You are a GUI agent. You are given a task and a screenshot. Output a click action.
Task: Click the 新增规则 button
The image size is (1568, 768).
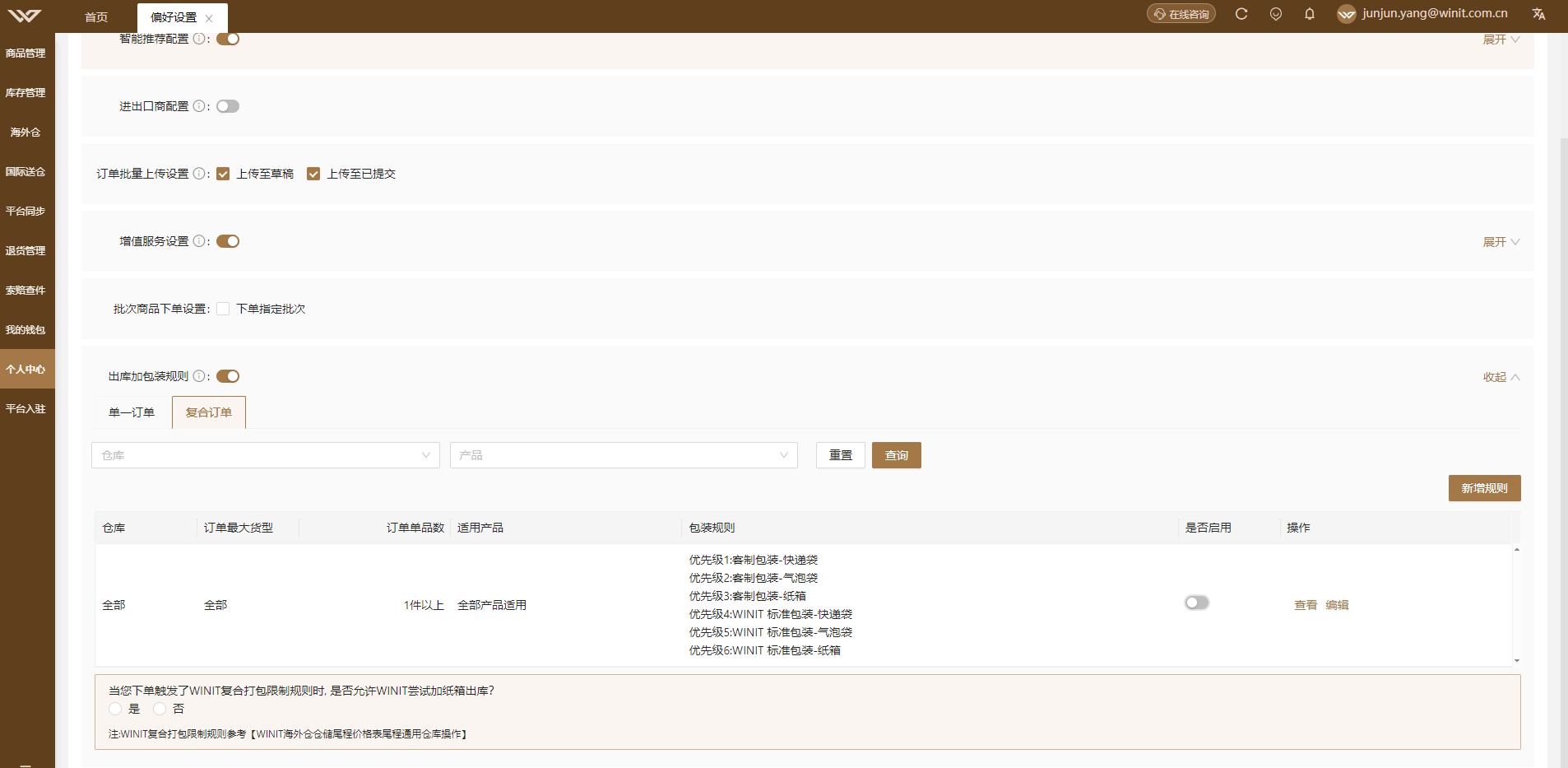(1484, 488)
